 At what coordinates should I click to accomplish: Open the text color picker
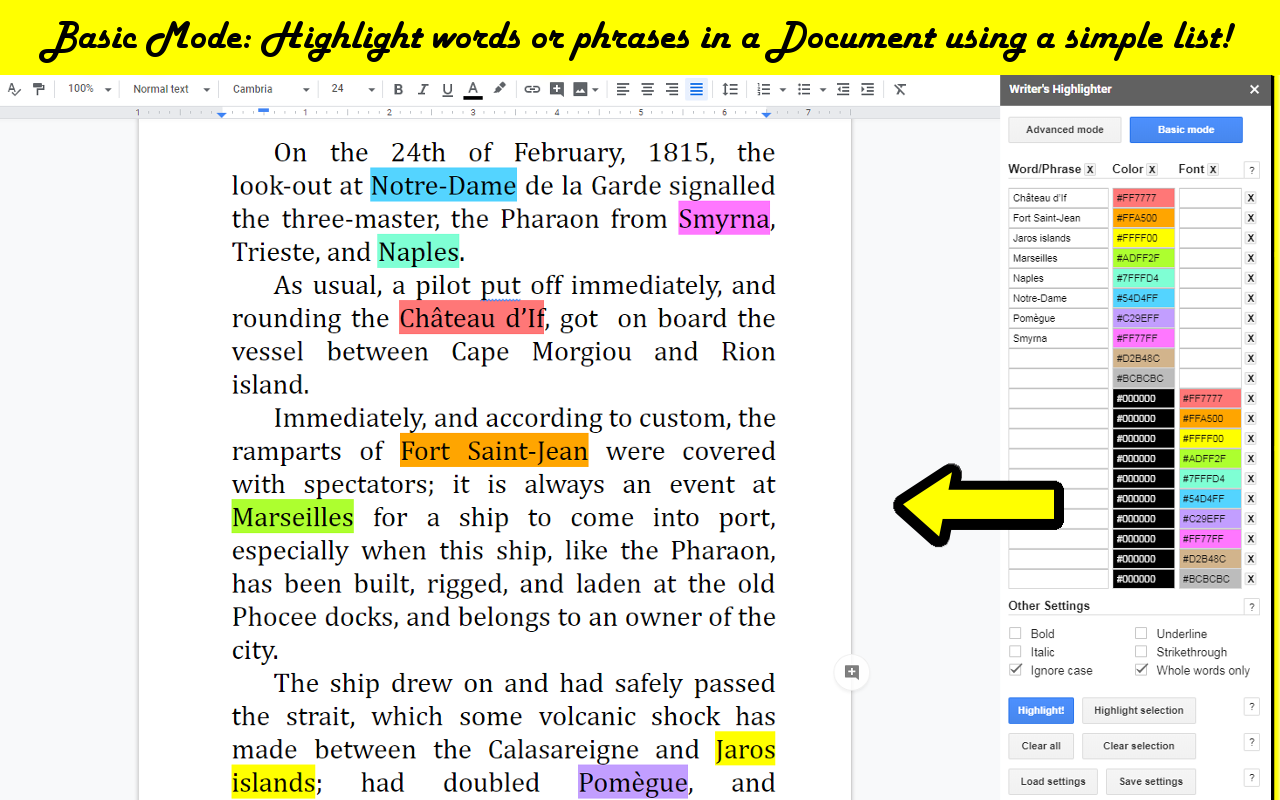pyautogui.click(x=473, y=89)
